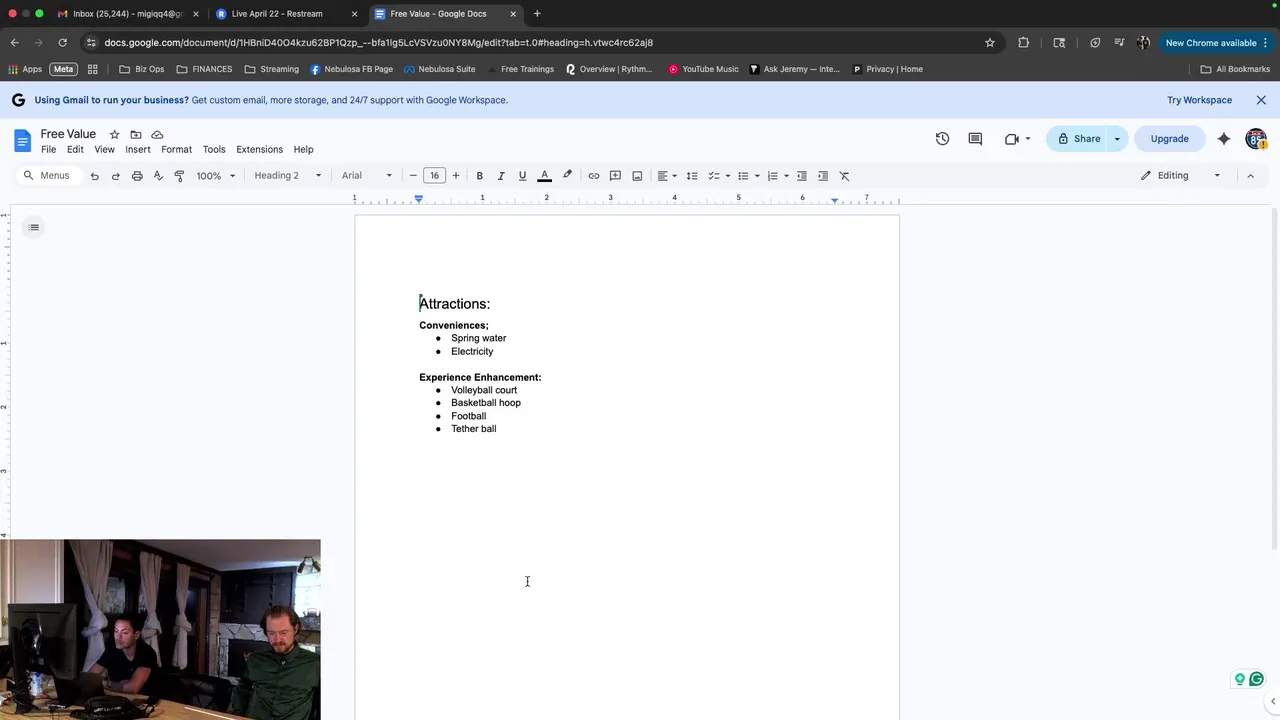
Task: Click the font size field
Action: (434, 176)
